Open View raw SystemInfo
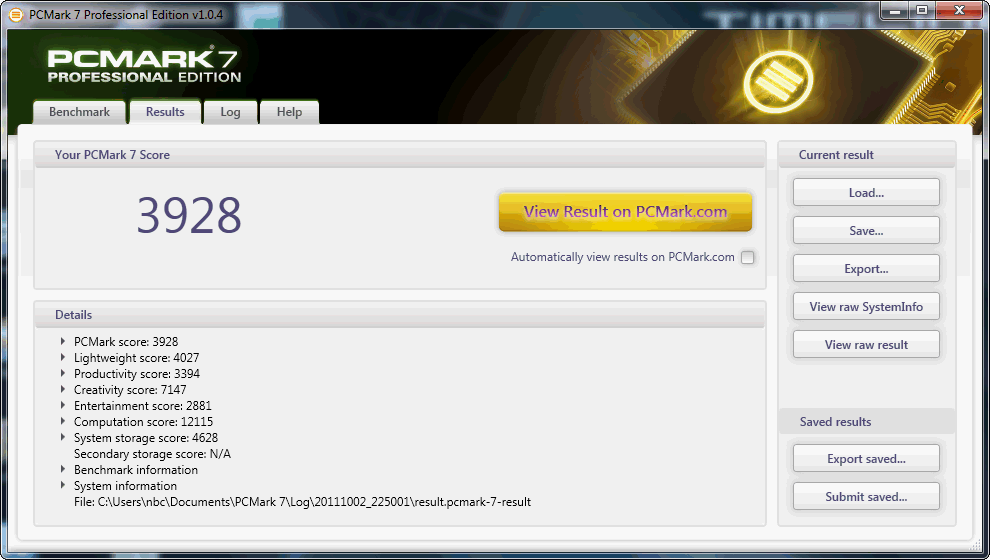990x560 pixels. pyautogui.click(x=866, y=306)
